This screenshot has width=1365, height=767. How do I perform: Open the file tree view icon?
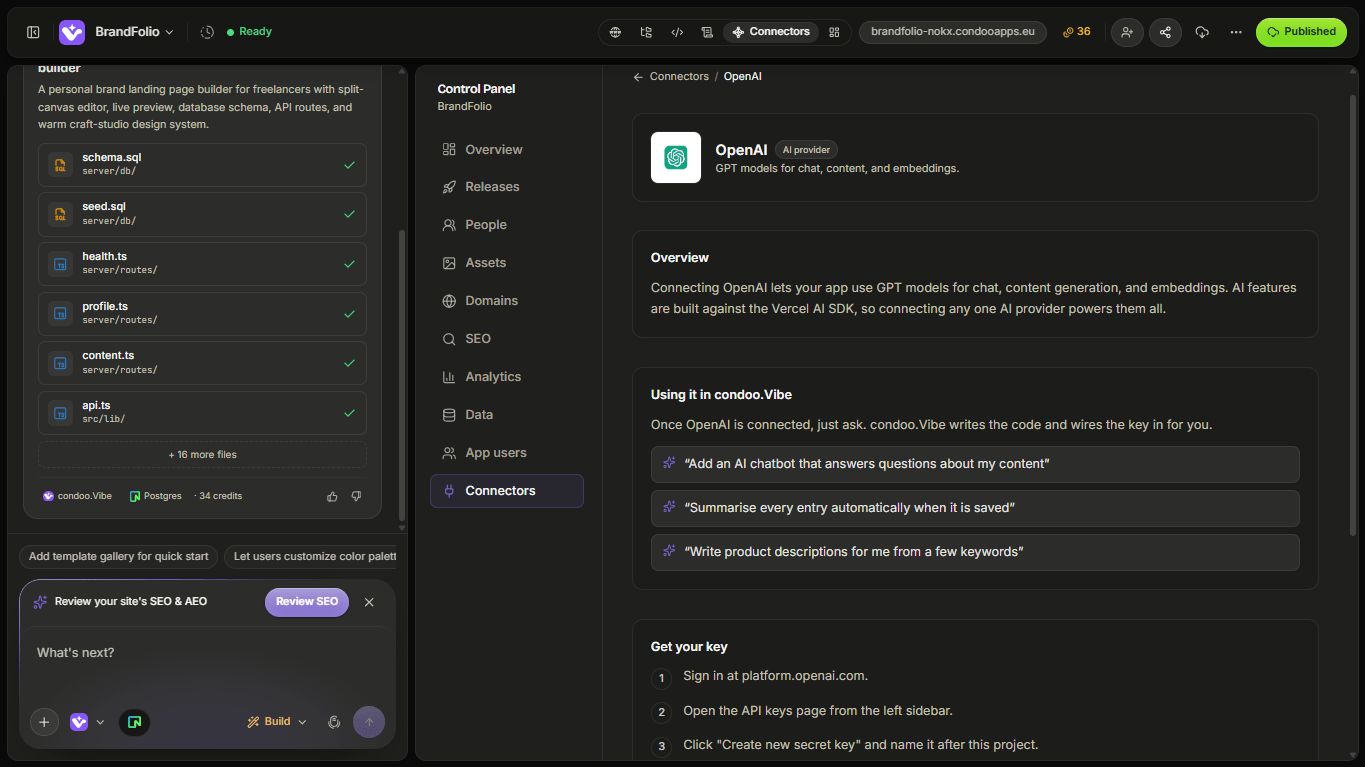[x=646, y=32]
